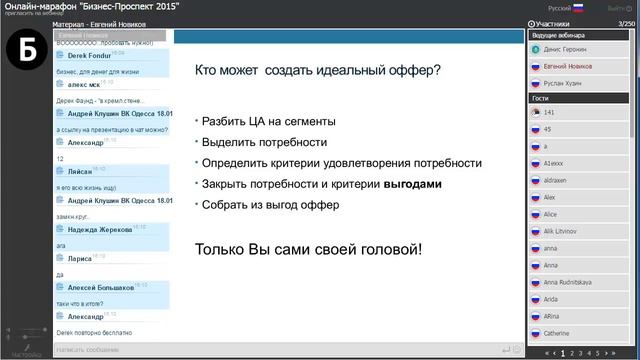Select presenter Денис Геронин in list
Screen dimensions: 640x360
pos(579,49)
